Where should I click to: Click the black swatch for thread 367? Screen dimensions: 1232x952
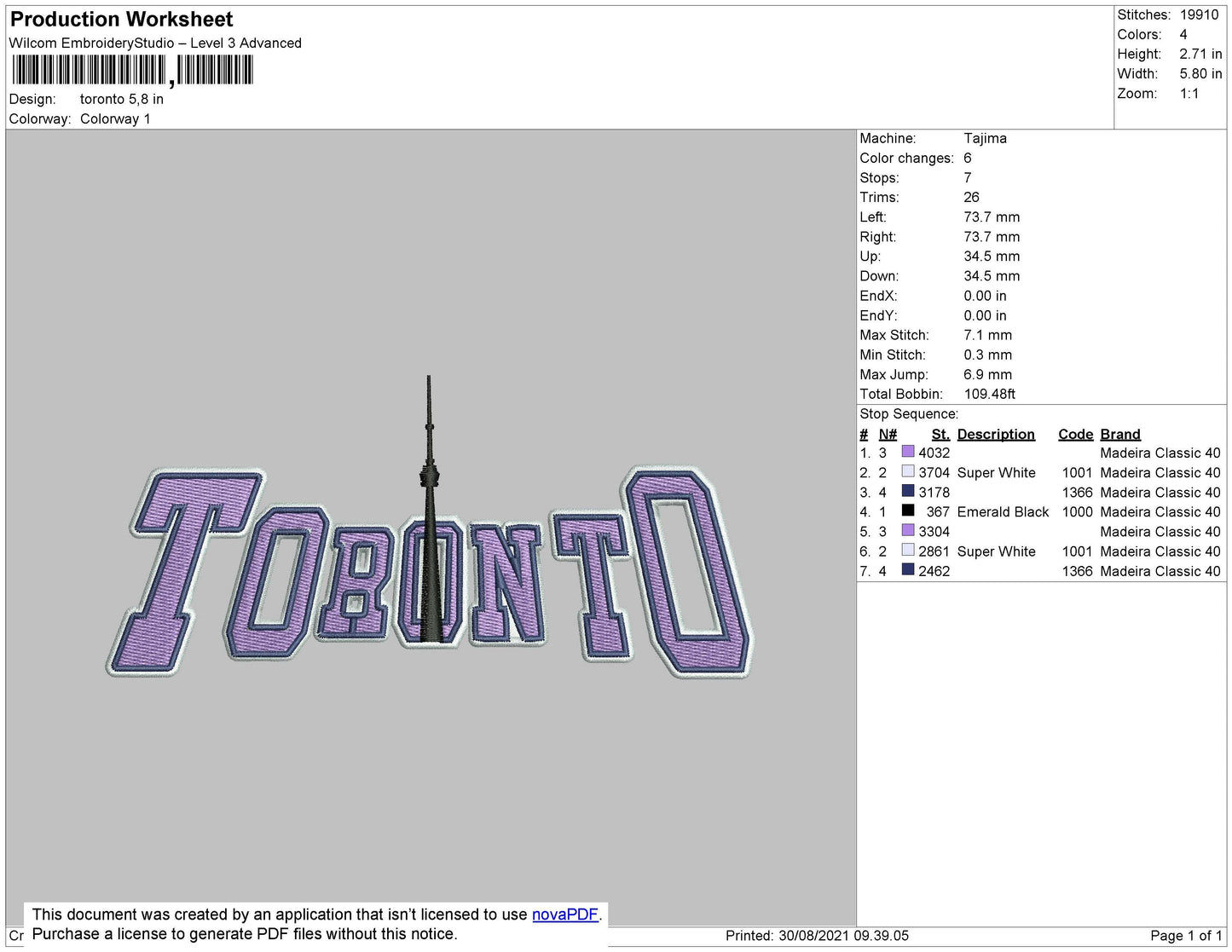coord(908,511)
